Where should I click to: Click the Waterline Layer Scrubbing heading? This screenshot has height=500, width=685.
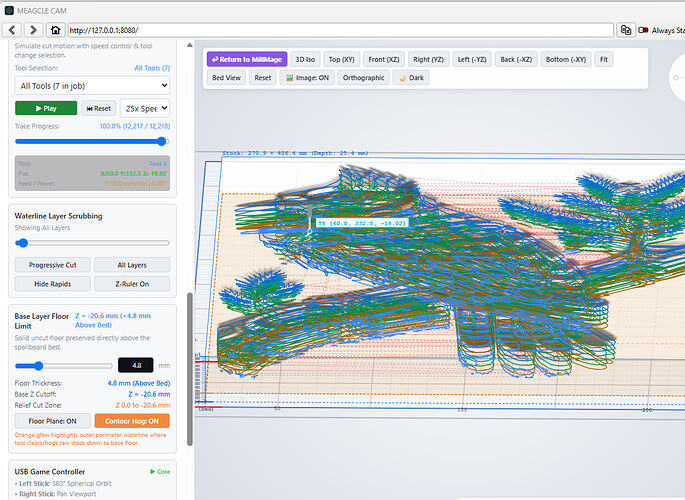click(58, 216)
